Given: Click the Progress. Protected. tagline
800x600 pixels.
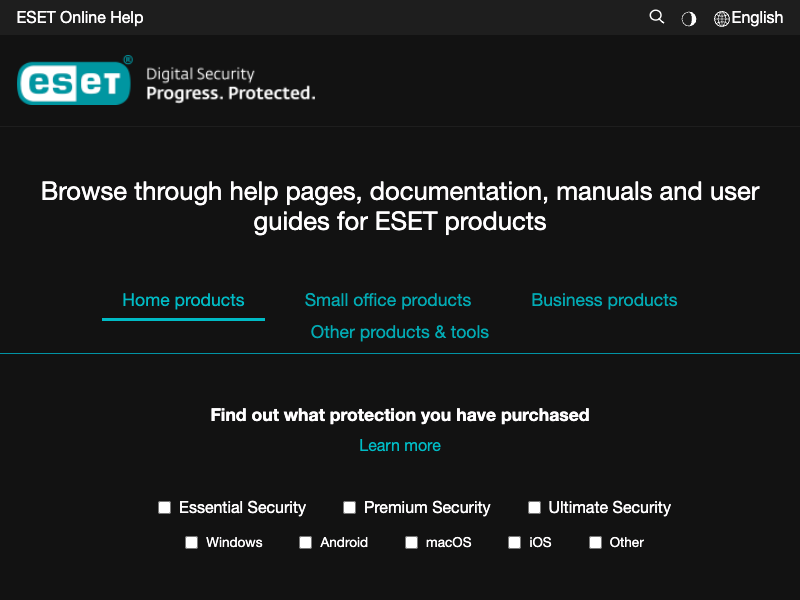Looking at the screenshot, I should (231, 93).
